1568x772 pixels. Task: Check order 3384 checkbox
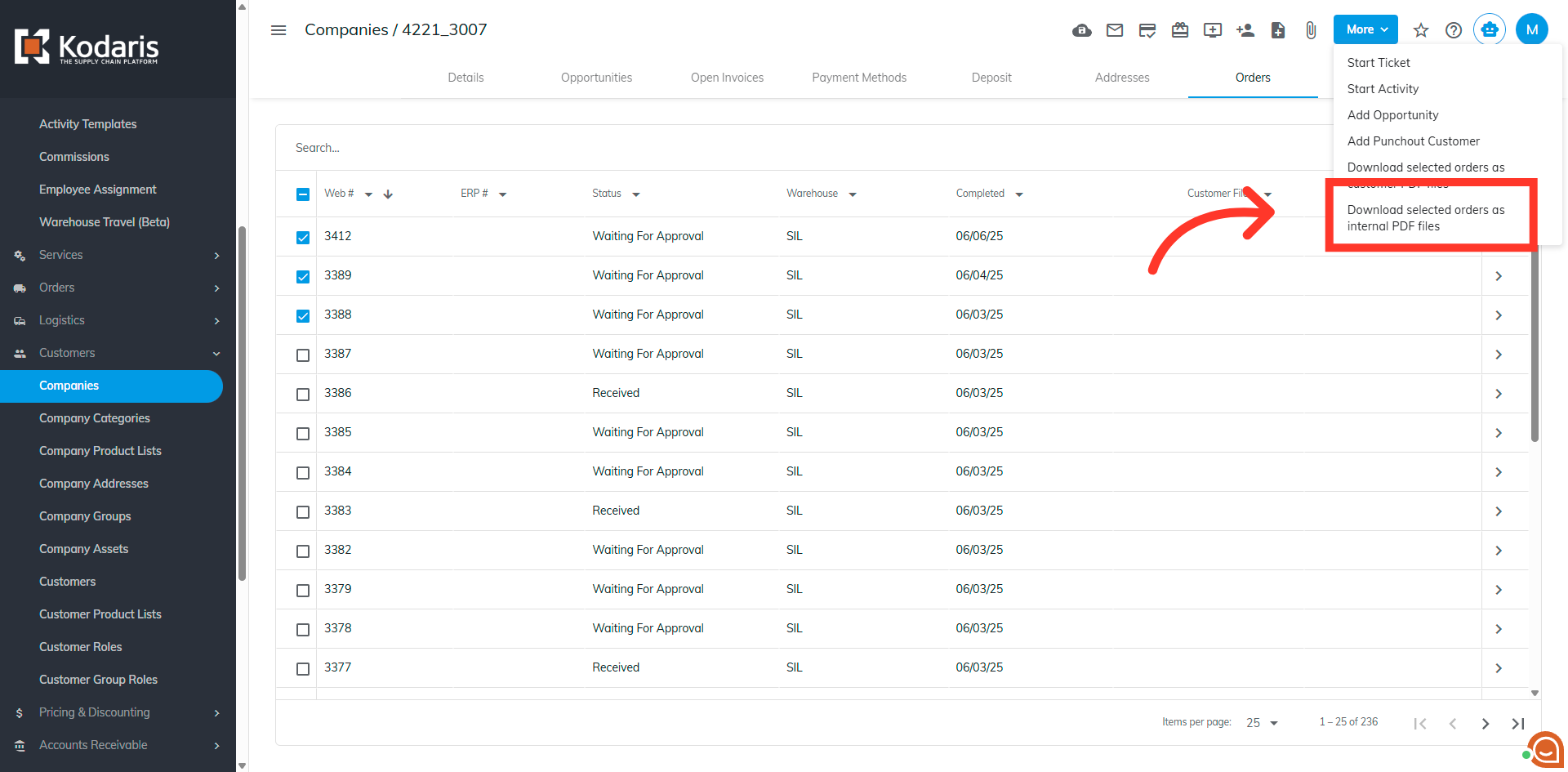pos(303,473)
